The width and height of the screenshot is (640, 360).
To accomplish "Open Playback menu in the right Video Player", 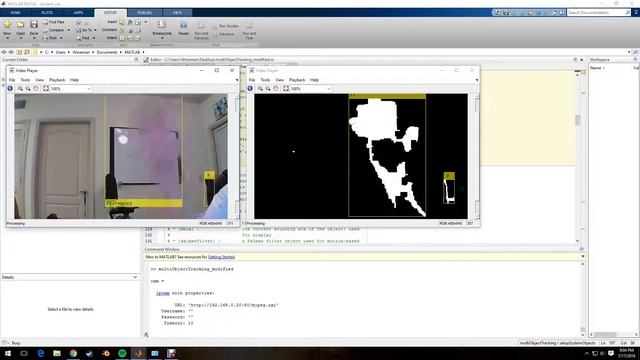I will (297, 80).
